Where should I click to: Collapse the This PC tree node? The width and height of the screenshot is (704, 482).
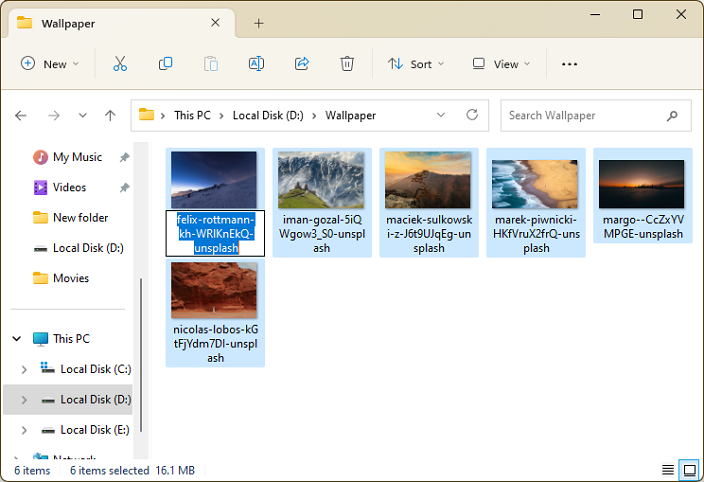point(17,339)
